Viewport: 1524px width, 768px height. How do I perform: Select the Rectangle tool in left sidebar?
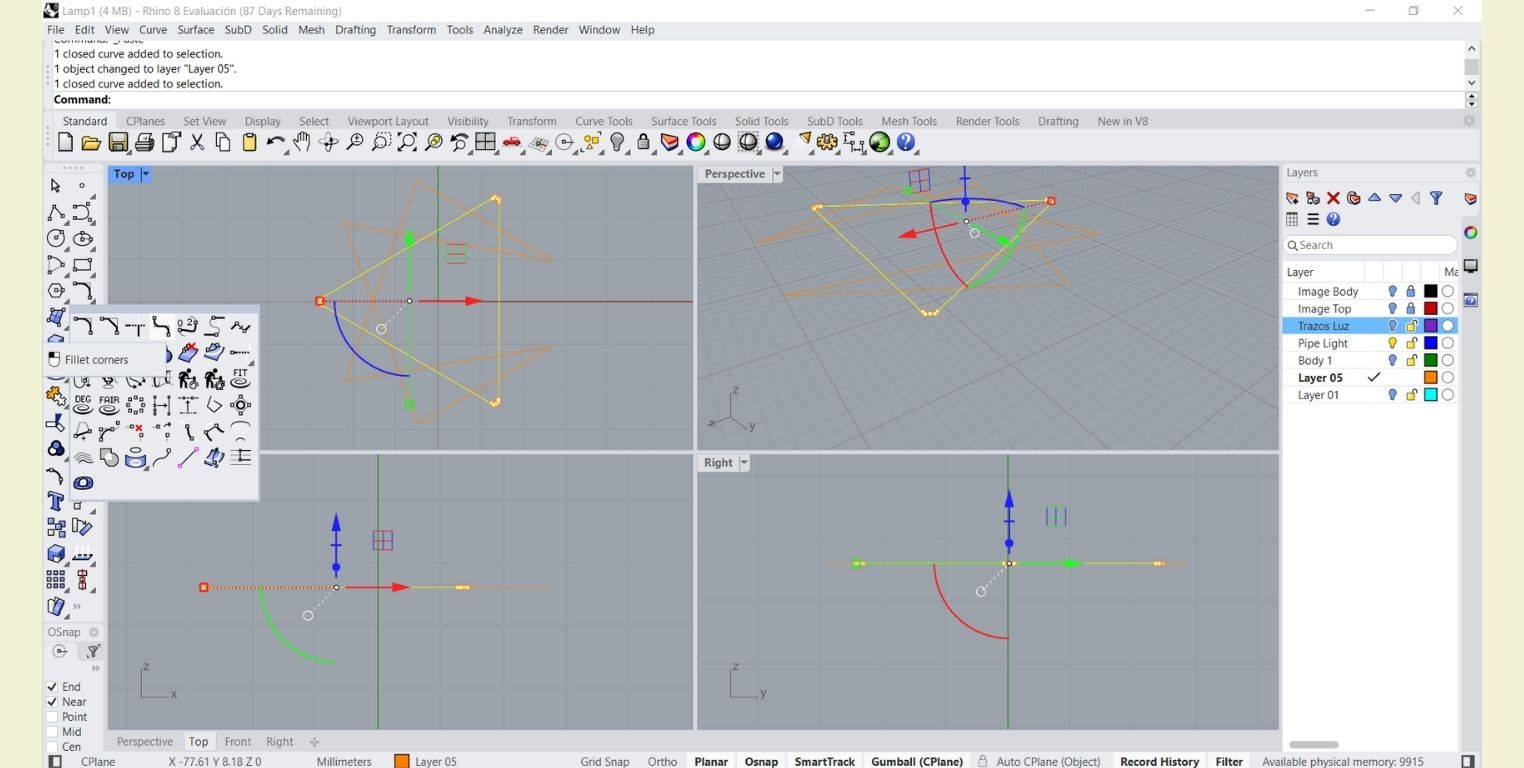point(83,265)
